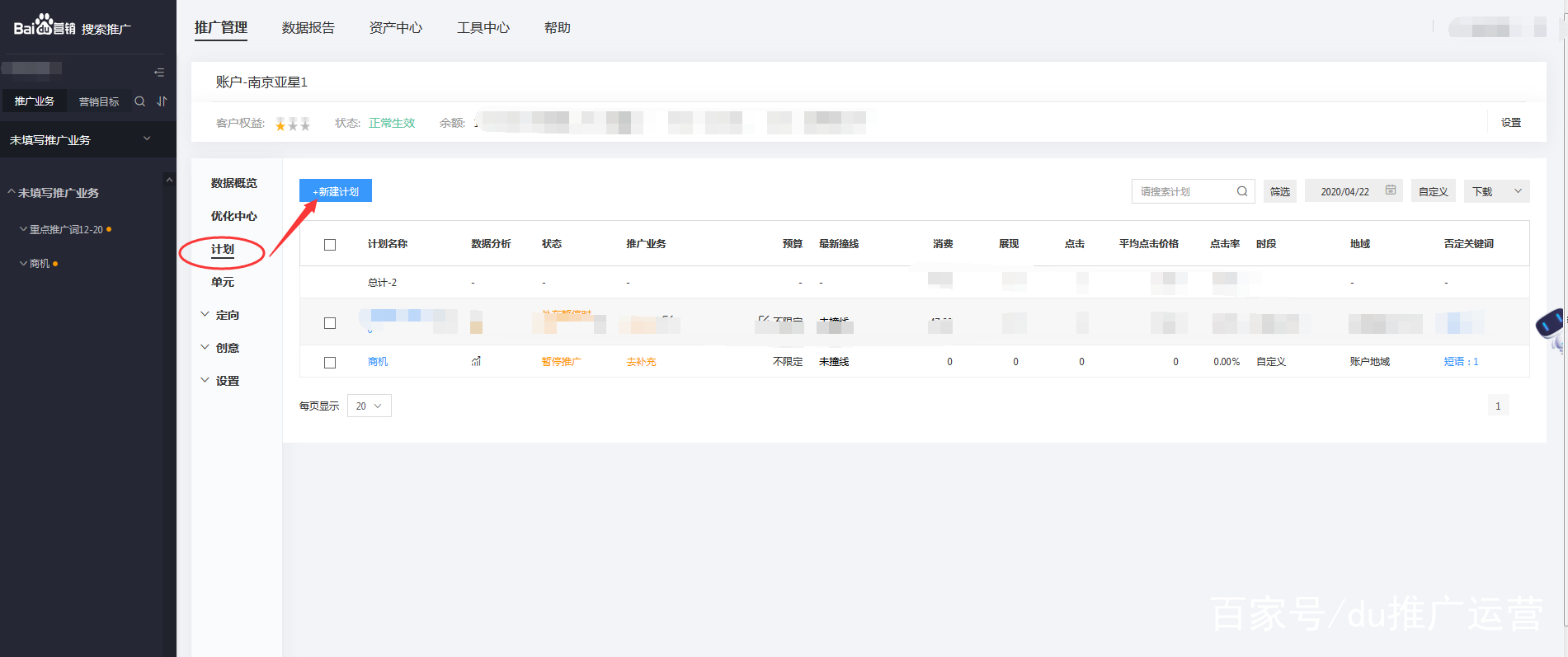The width and height of the screenshot is (1568, 657).
Task: Open 优化中心 in the side menu
Action: pyautogui.click(x=234, y=216)
